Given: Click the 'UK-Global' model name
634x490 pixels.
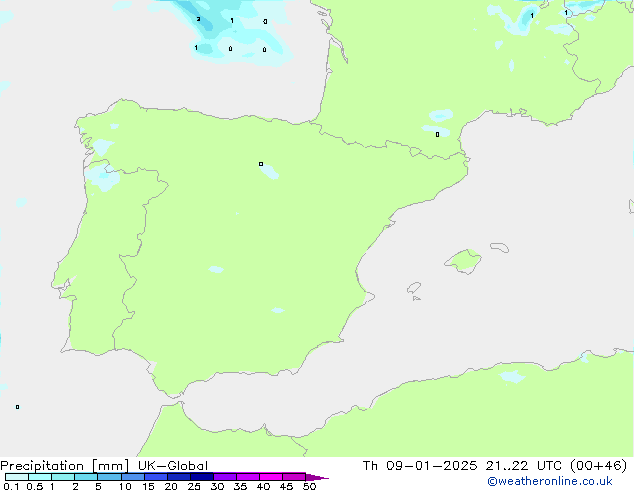Looking at the screenshot, I should 173,466.
